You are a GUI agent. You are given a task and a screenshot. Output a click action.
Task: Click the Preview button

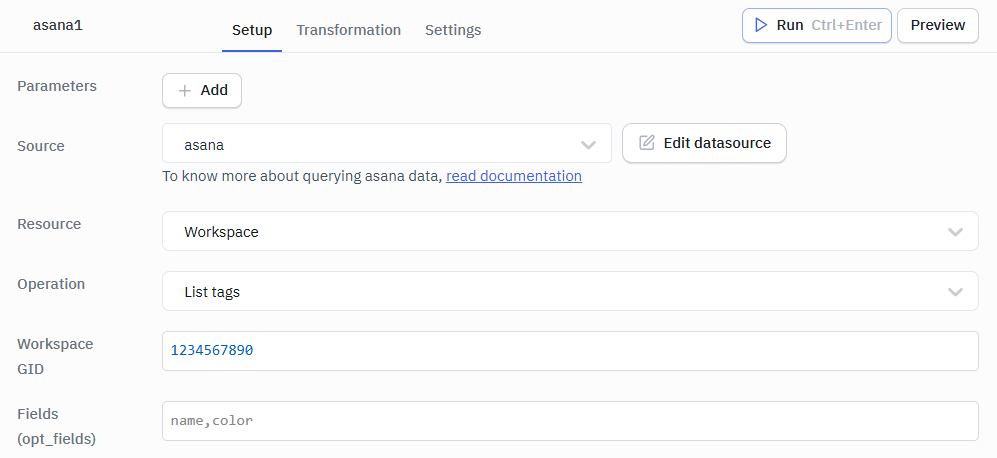(938, 25)
